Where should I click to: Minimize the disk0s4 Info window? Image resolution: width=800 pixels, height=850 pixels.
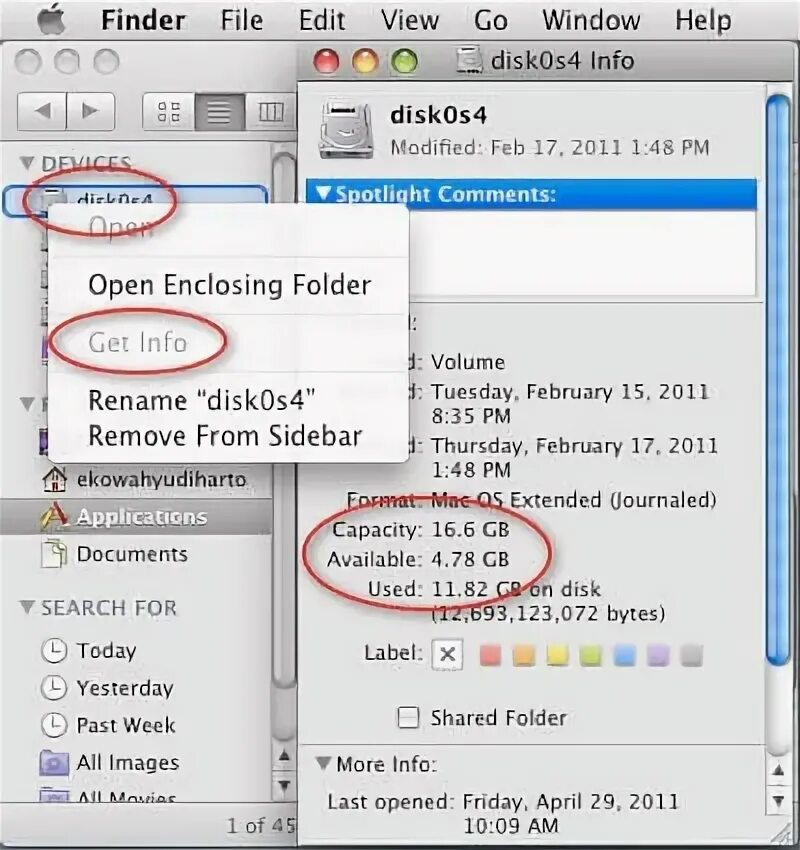click(365, 61)
